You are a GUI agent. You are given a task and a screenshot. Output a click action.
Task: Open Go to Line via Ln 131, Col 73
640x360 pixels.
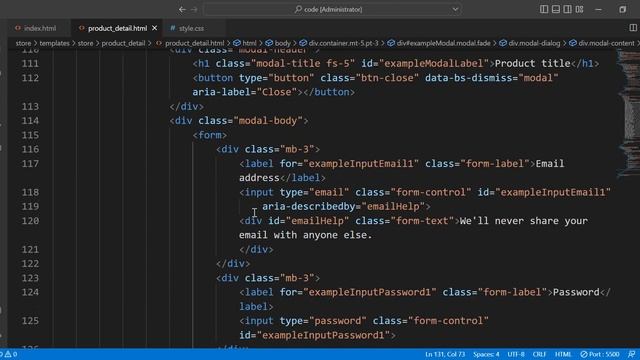tap(445, 354)
